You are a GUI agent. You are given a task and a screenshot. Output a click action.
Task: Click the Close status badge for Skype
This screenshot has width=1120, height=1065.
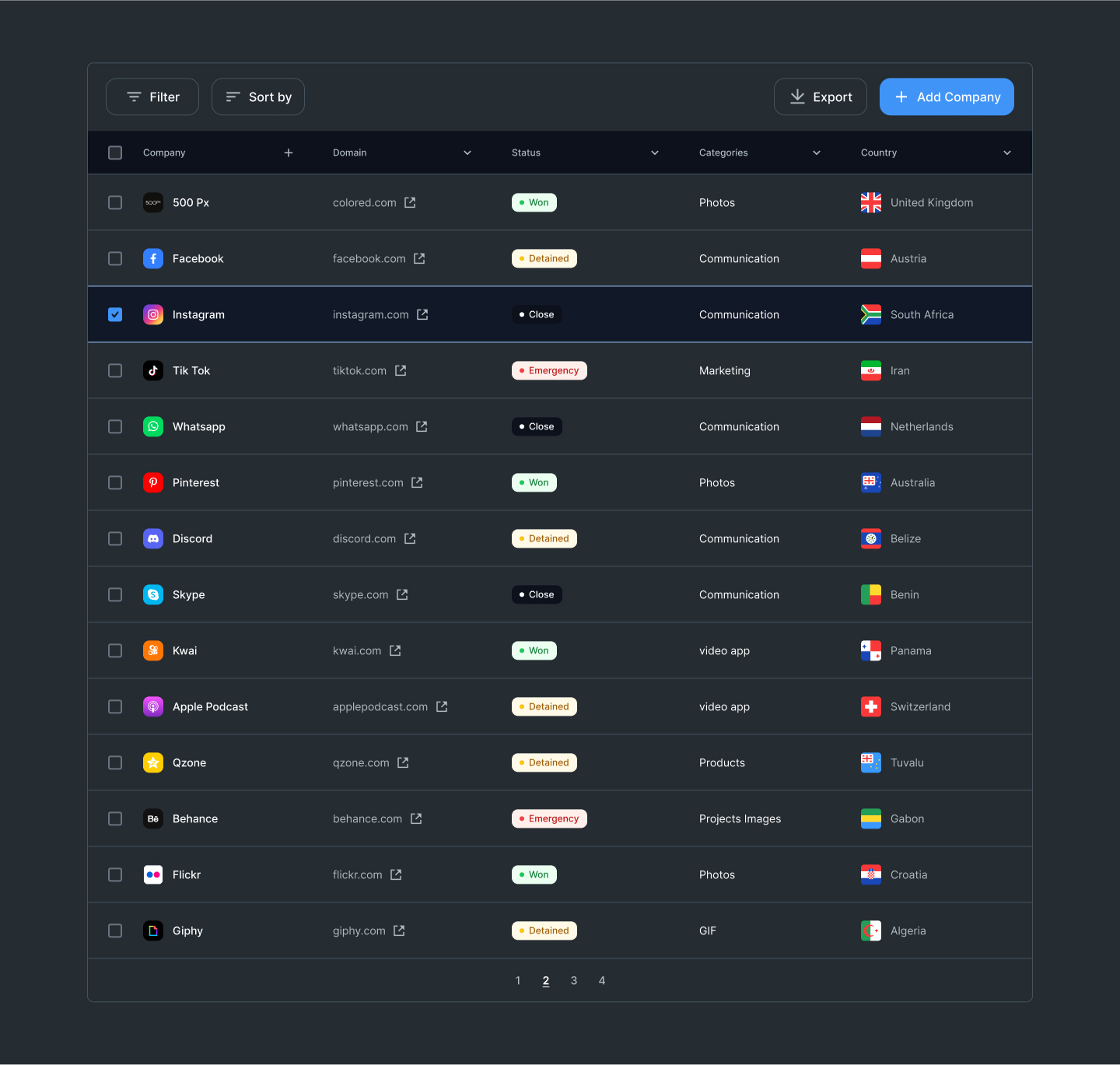coord(537,594)
